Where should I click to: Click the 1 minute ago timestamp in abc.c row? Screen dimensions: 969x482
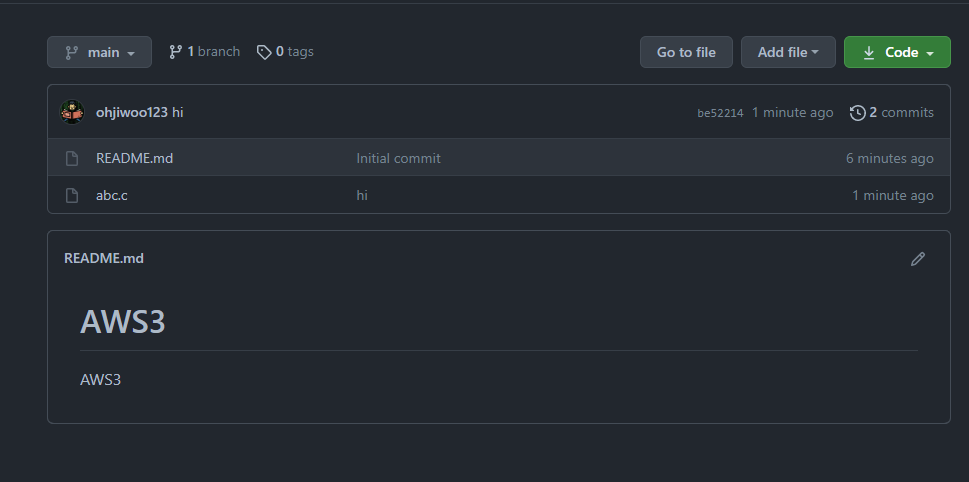coord(893,195)
